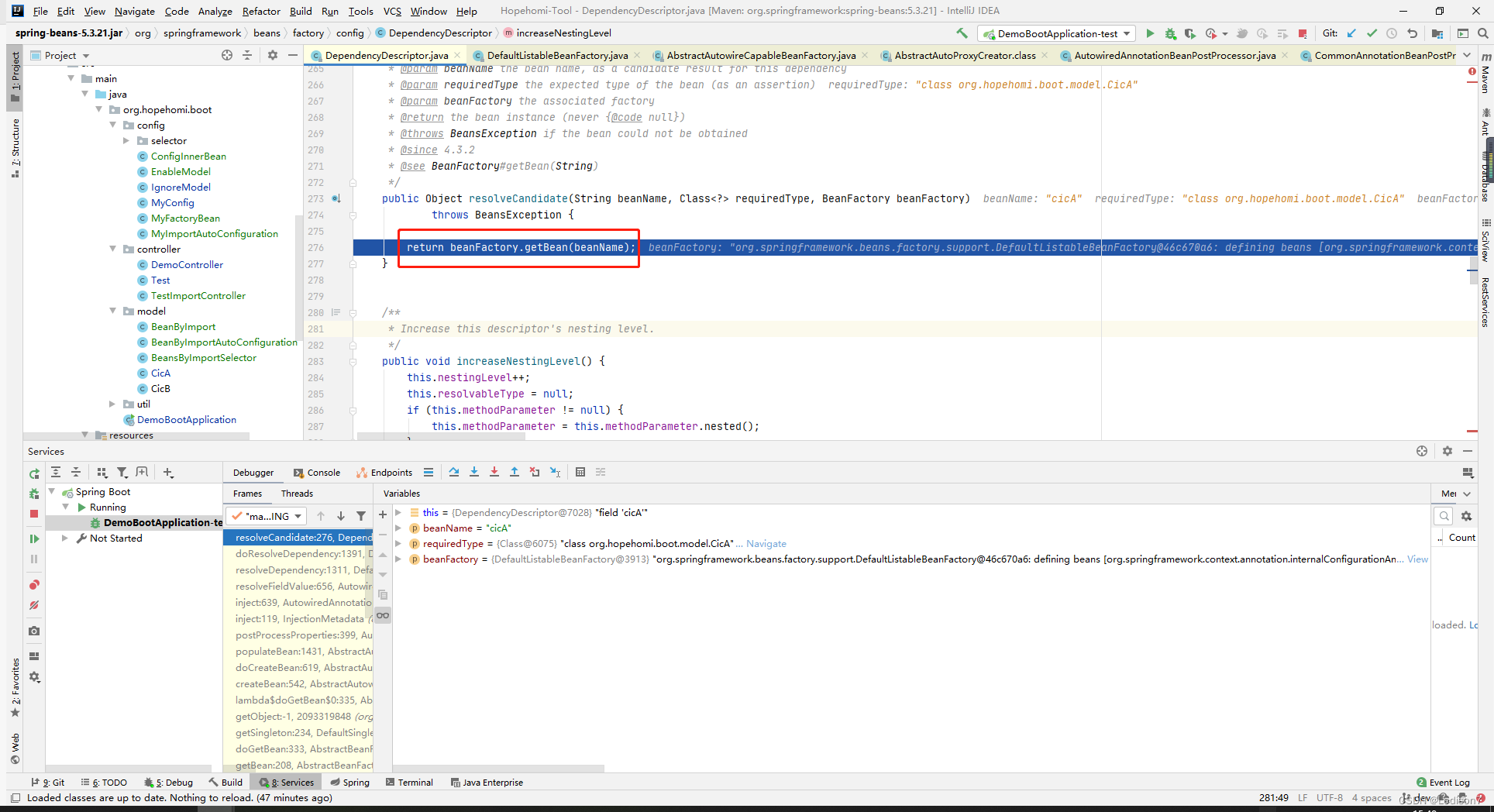Open Search Everywhere with the magnifier icon
This screenshot has height=812, width=1494.
pos(1482,33)
